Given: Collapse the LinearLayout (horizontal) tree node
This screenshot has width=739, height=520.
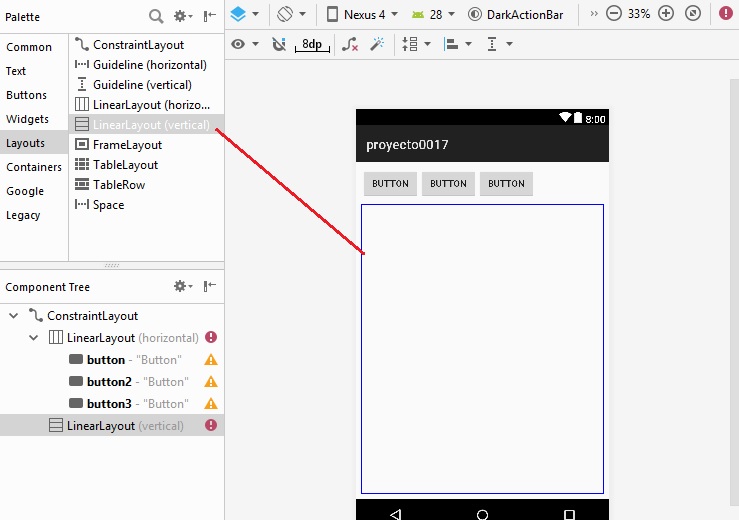Looking at the screenshot, I should click(x=33, y=338).
